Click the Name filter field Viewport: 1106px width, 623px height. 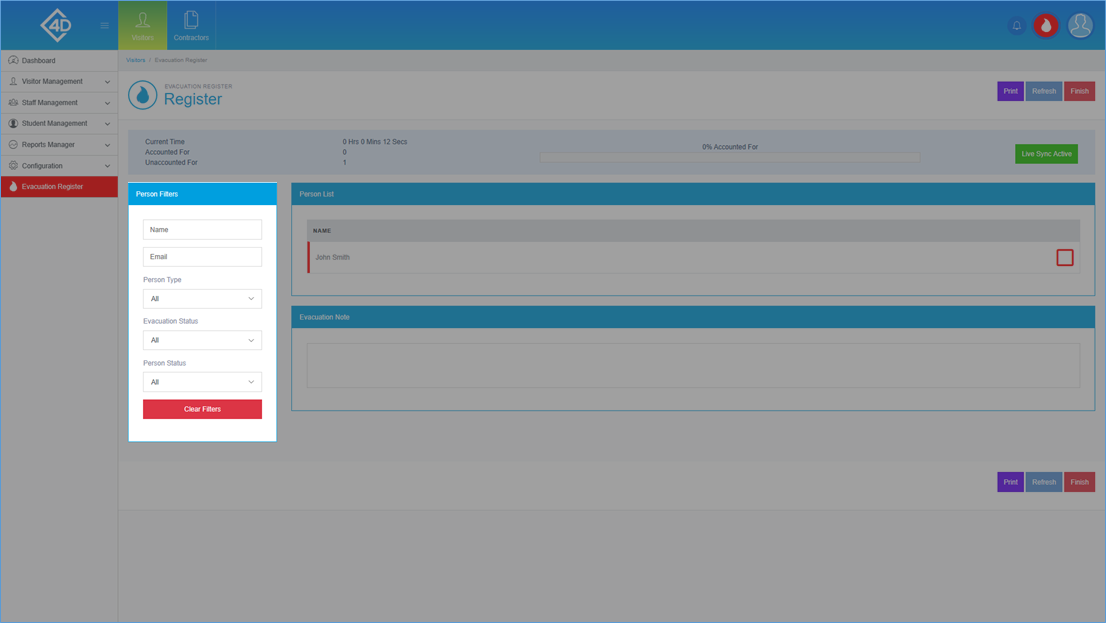(202, 229)
